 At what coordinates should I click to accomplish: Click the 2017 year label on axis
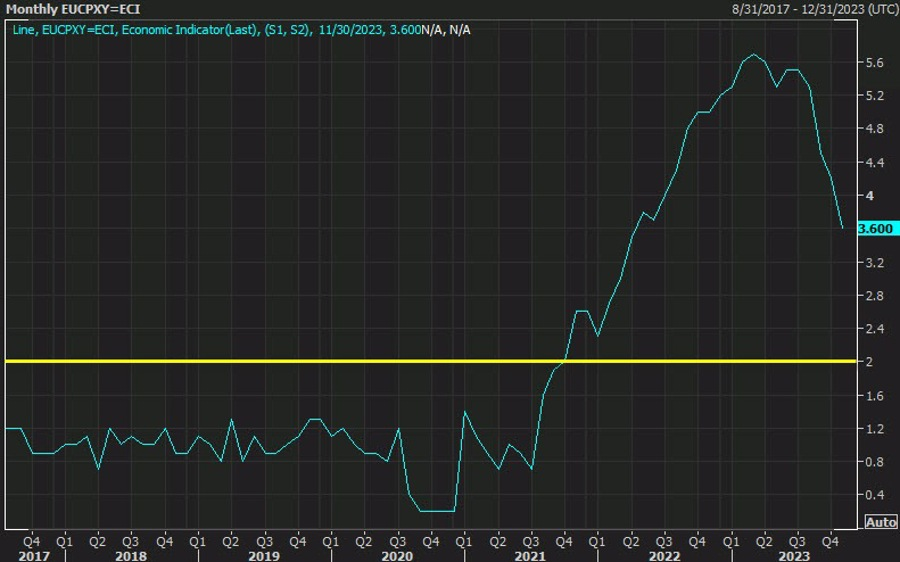34,556
